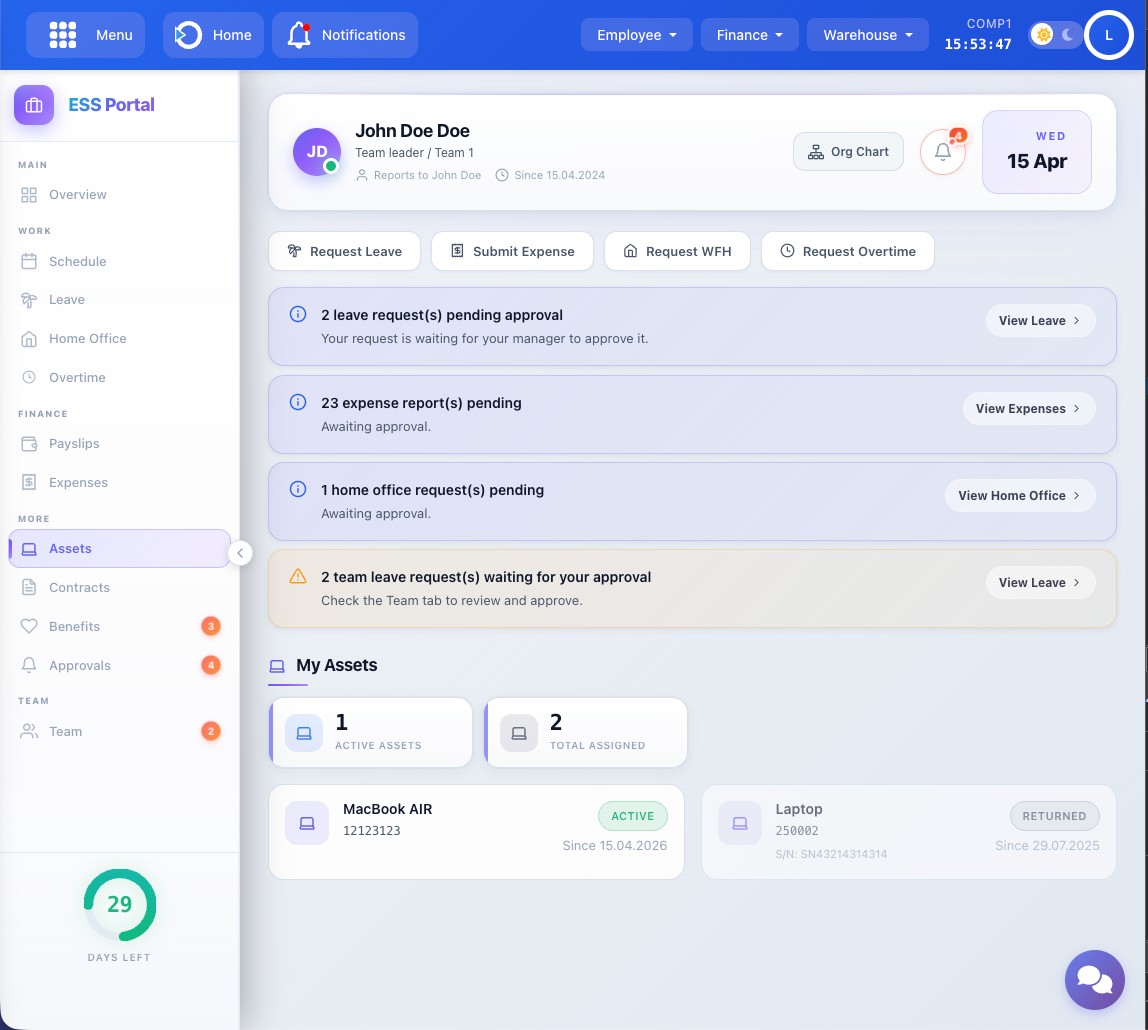Image resolution: width=1148 pixels, height=1030 pixels.
Task: Select Approvals in the sidebar
Action: click(80, 665)
